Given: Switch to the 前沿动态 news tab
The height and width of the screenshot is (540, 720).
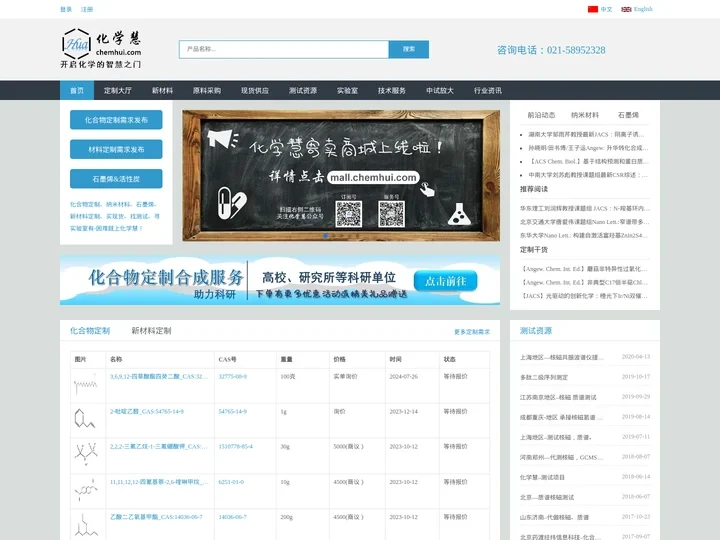Looking at the screenshot, I should (x=541, y=115).
